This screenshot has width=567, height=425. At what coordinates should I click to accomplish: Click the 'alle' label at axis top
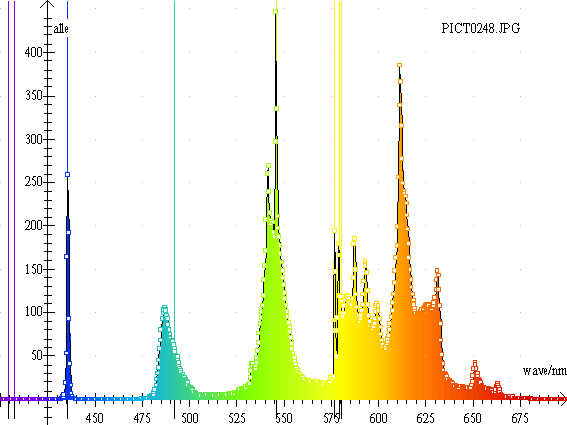pos(61,29)
